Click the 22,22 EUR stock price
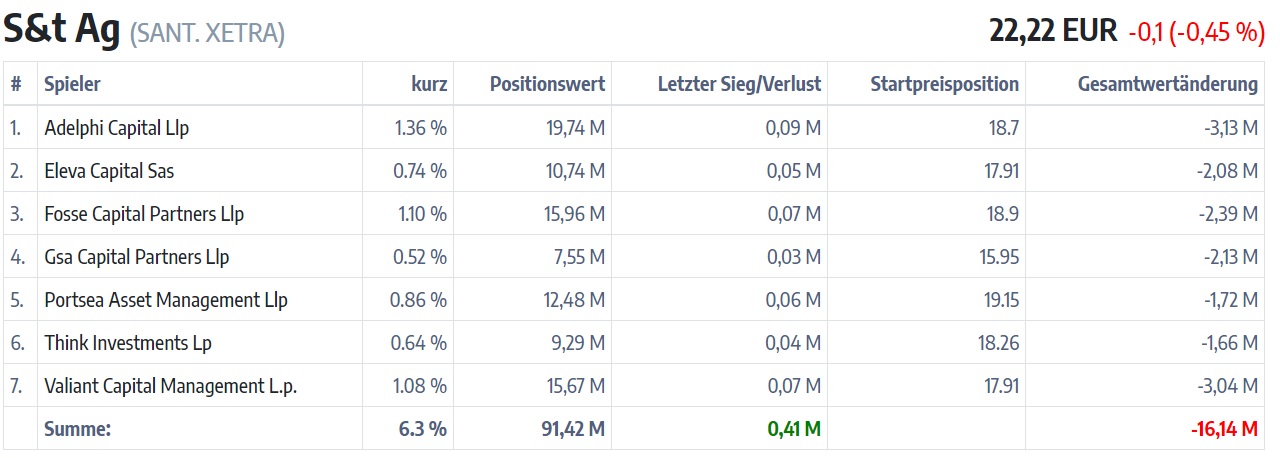 click(1053, 31)
